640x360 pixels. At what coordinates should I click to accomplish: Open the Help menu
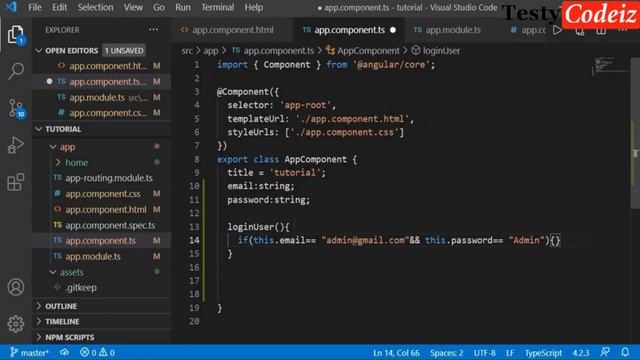click(253, 7)
